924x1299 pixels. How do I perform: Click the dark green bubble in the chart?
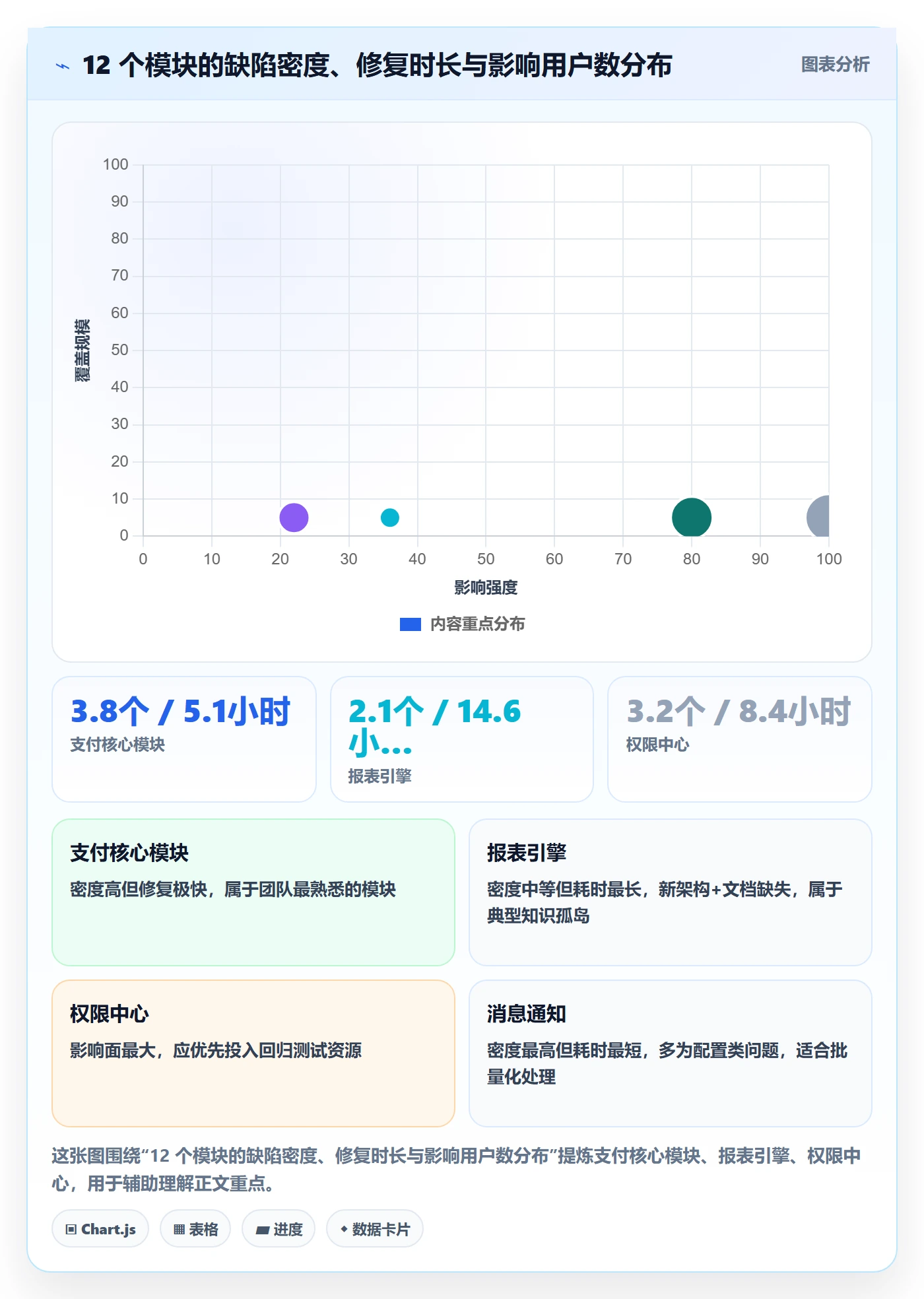click(x=692, y=517)
